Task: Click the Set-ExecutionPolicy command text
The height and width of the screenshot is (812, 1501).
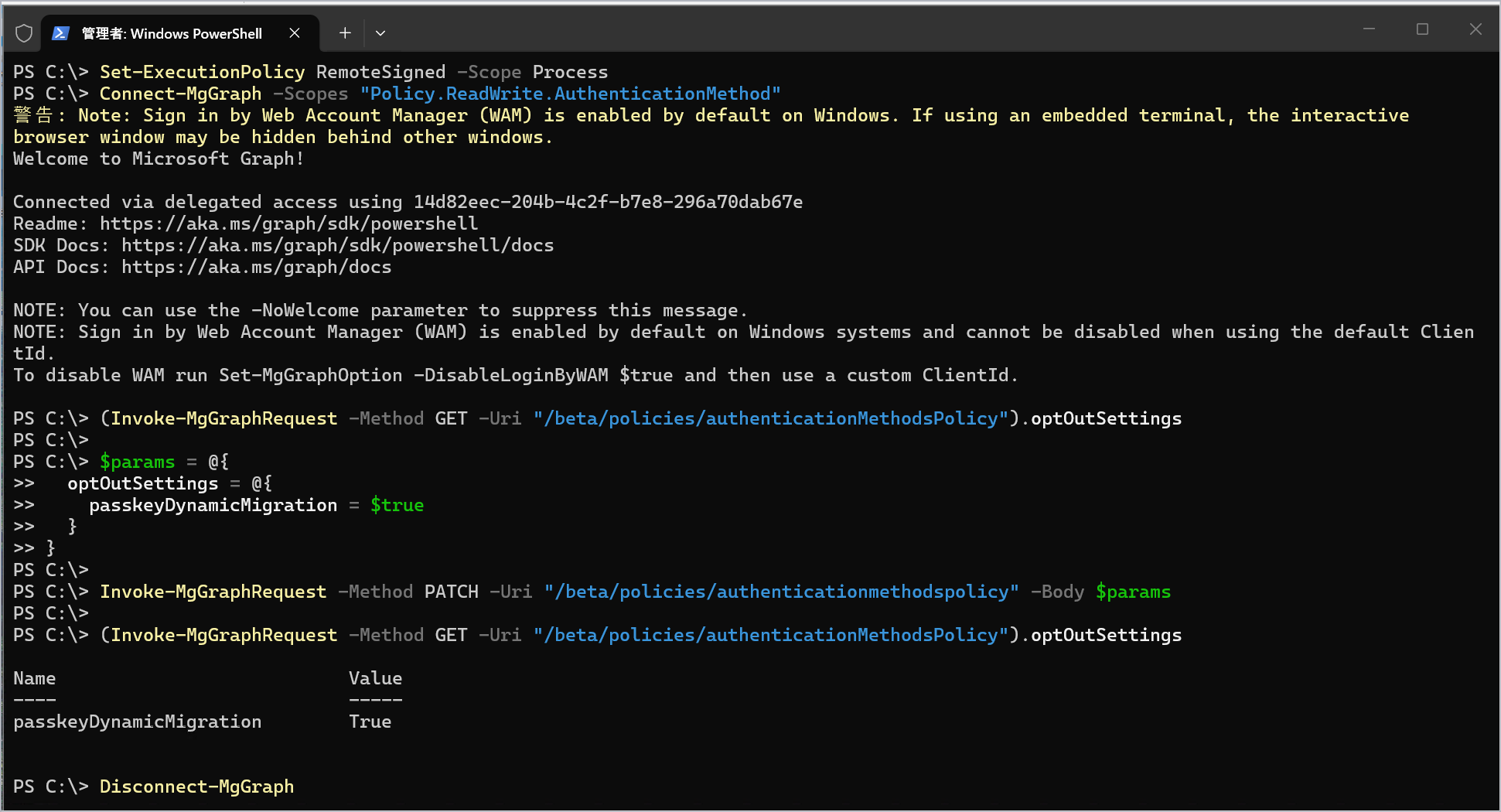Action: (203, 72)
